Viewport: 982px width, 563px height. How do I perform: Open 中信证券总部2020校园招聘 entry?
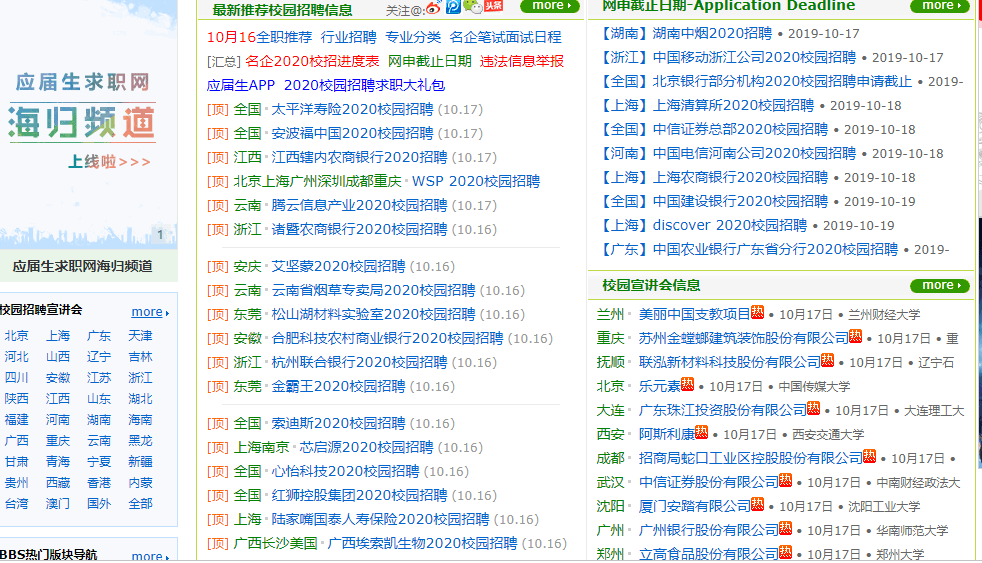point(740,130)
